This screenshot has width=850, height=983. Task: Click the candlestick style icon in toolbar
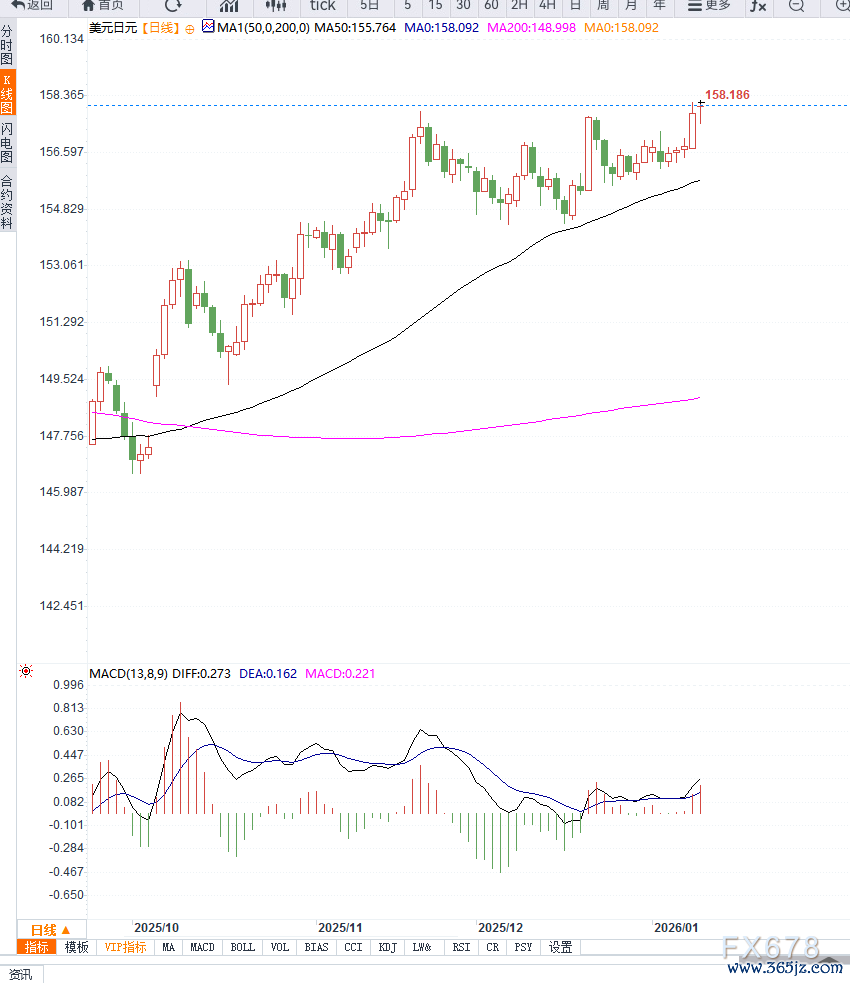pos(276,6)
